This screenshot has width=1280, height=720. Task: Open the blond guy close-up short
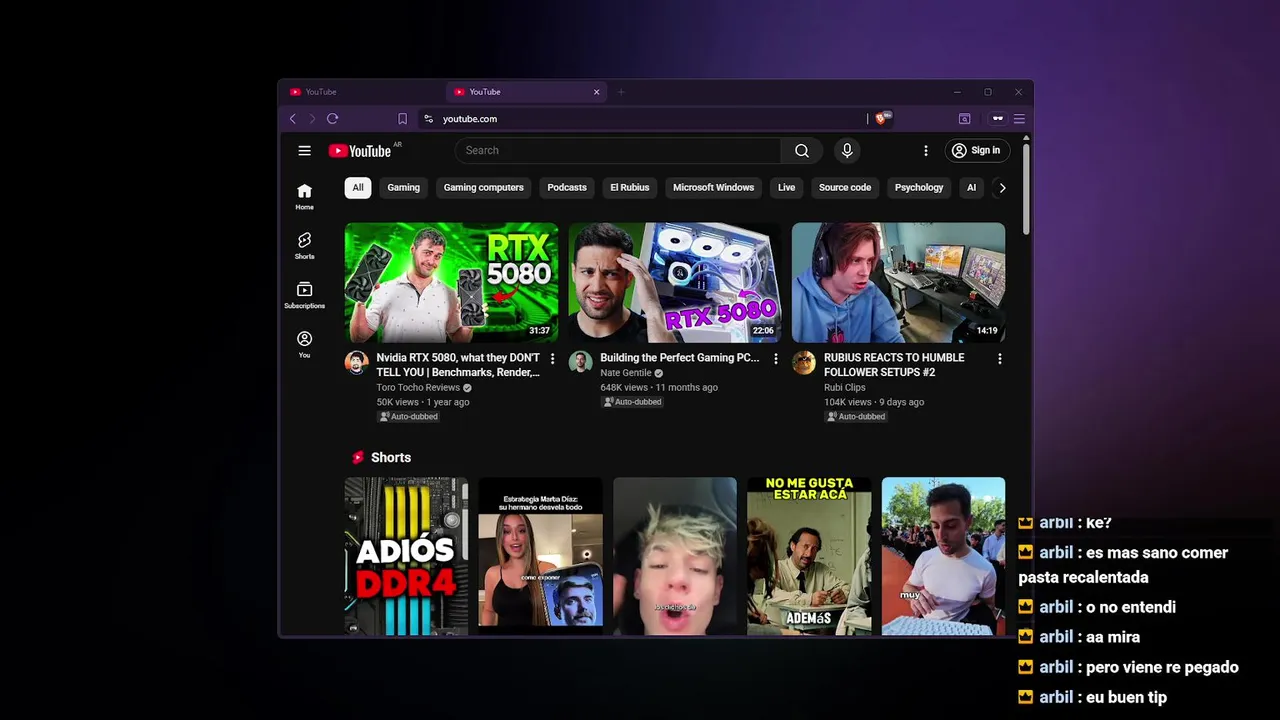[x=675, y=556]
